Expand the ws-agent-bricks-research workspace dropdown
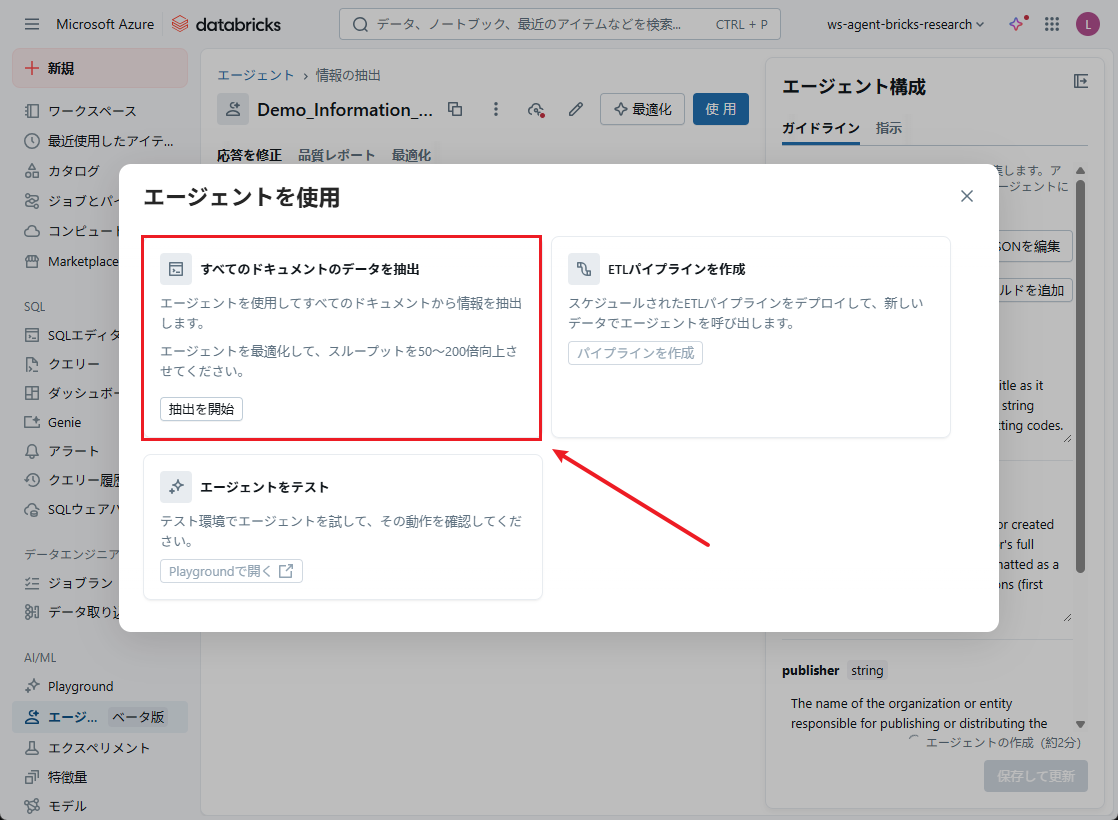This screenshot has width=1118, height=820. 906,24
